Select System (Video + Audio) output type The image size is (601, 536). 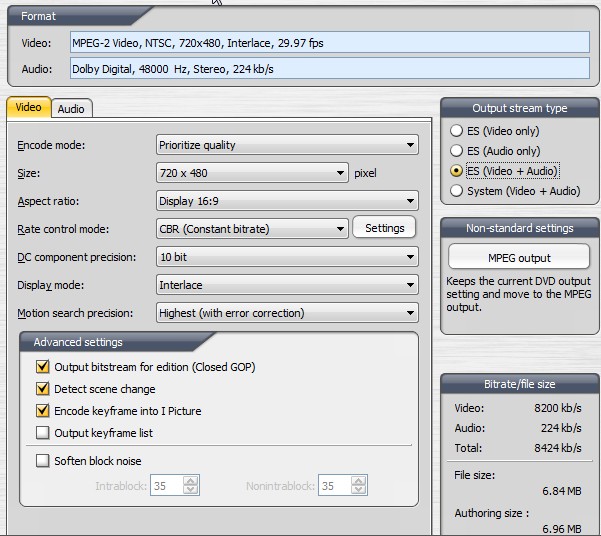457,191
